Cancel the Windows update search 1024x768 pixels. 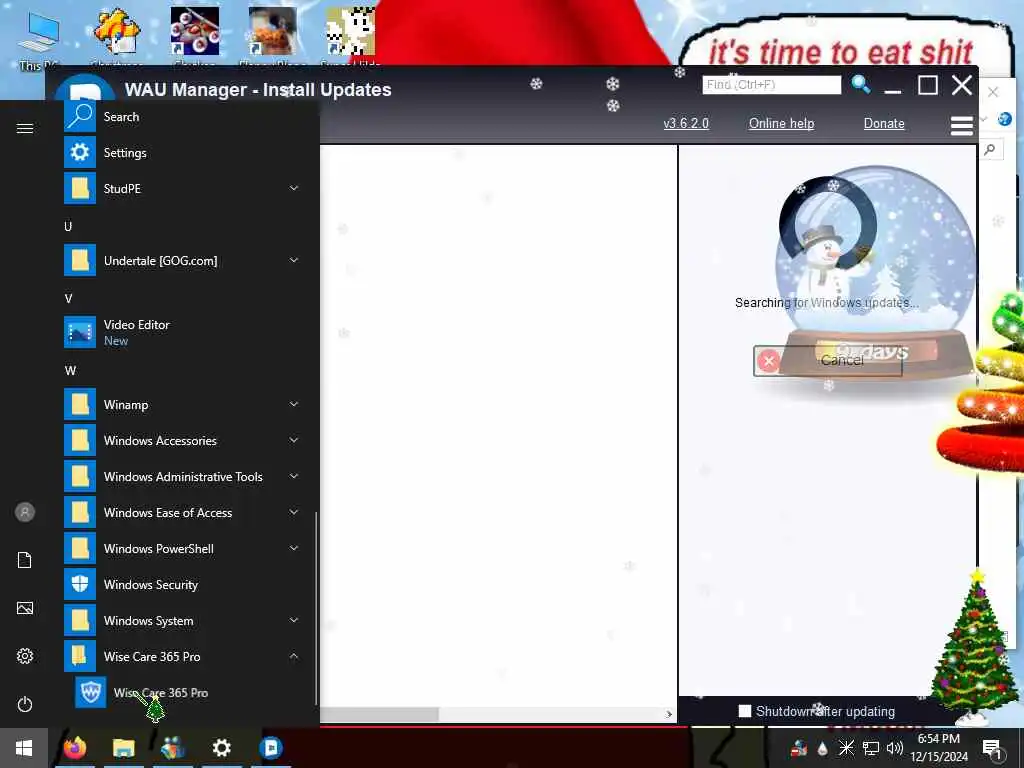[x=827, y=360]
